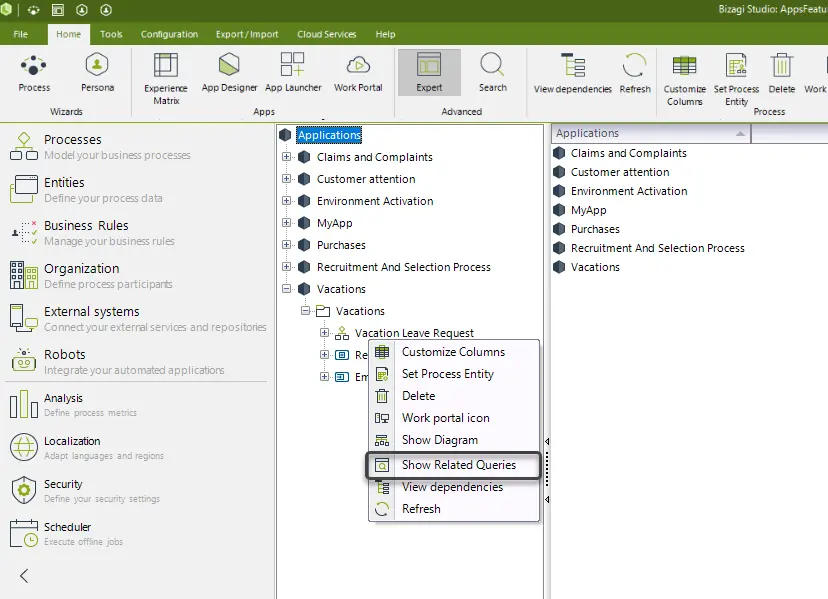Open the Organization module
The width and height of the screenshot is (828, 599).
pos(91,276)
